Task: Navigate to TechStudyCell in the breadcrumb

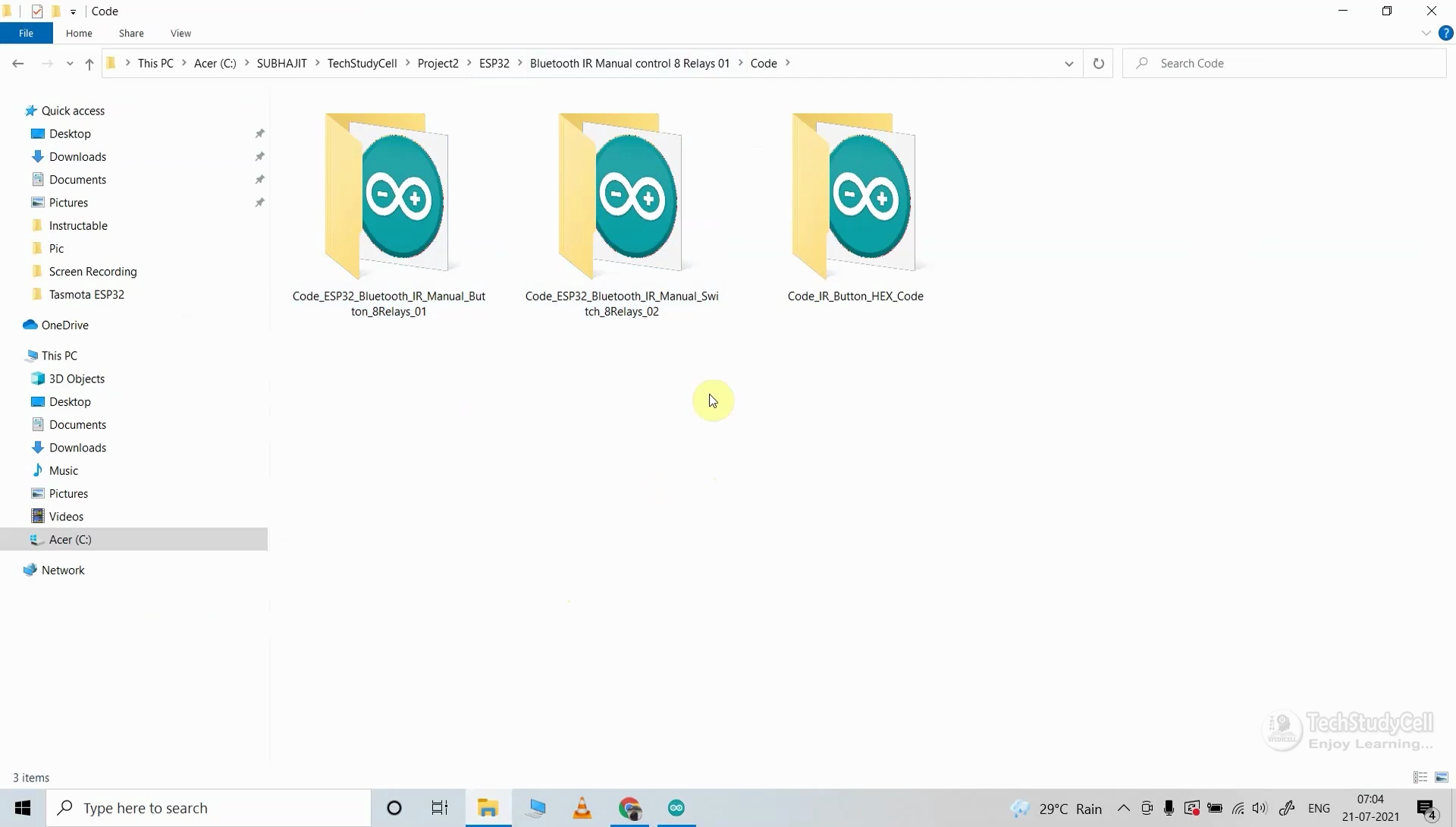Action: click(362, 63)
